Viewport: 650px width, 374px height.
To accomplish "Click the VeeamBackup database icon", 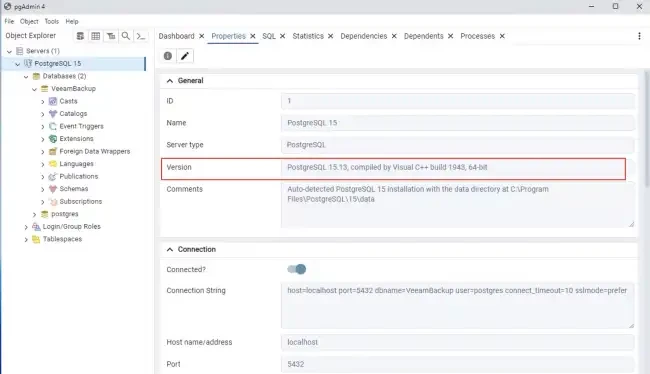I will (x=44, y=89).
